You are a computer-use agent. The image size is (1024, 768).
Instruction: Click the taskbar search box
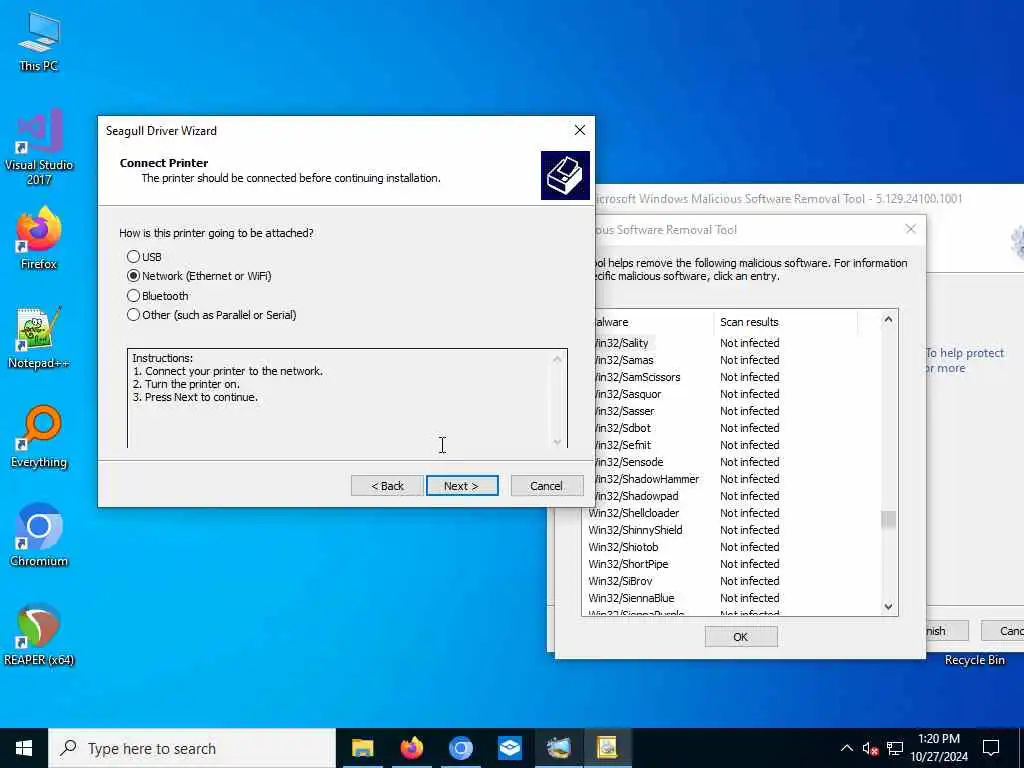[192, 748]
